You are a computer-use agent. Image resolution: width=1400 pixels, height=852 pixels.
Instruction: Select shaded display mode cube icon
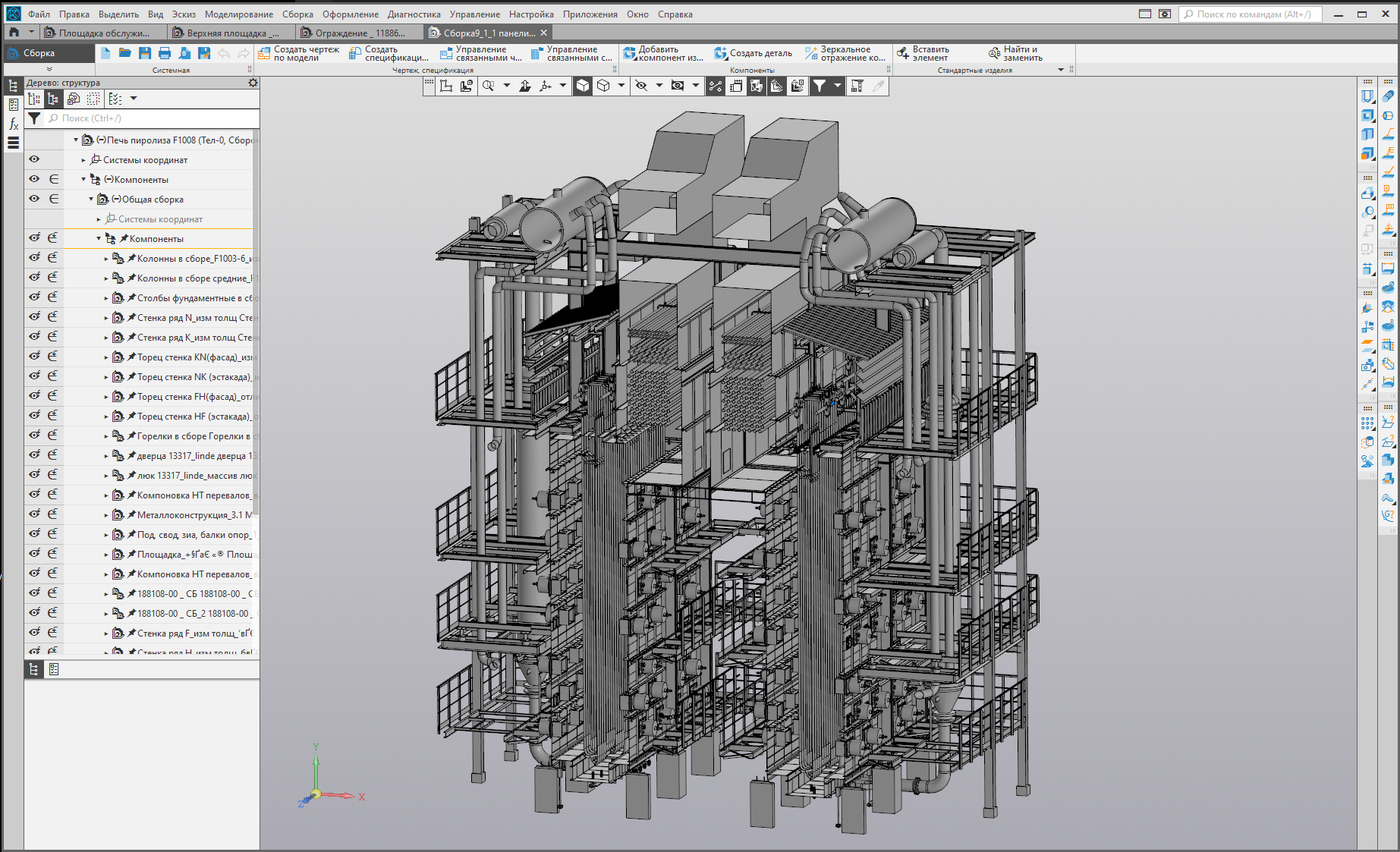click(582, 86)
